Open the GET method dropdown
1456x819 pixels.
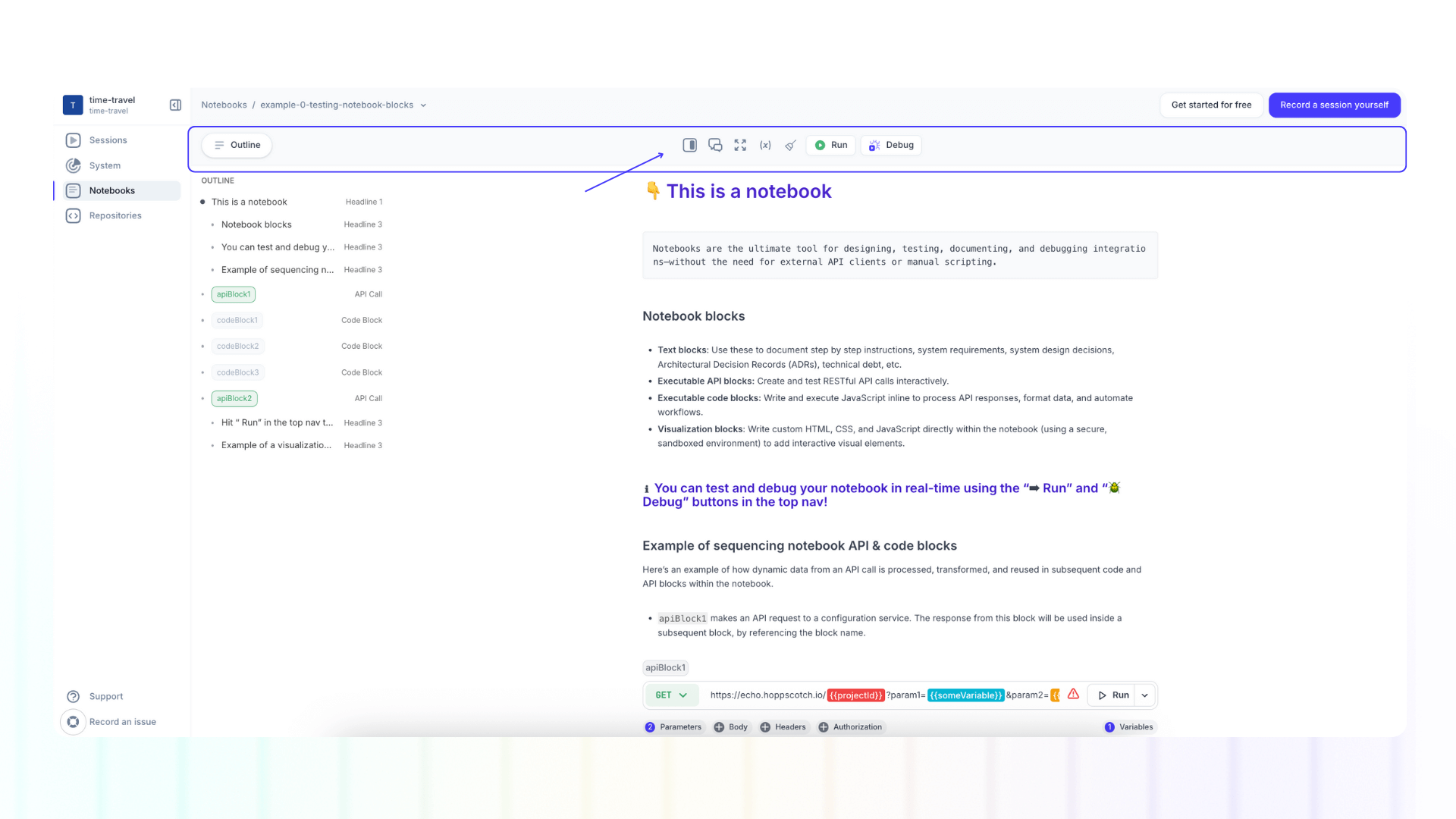click(x=671, y=695)
